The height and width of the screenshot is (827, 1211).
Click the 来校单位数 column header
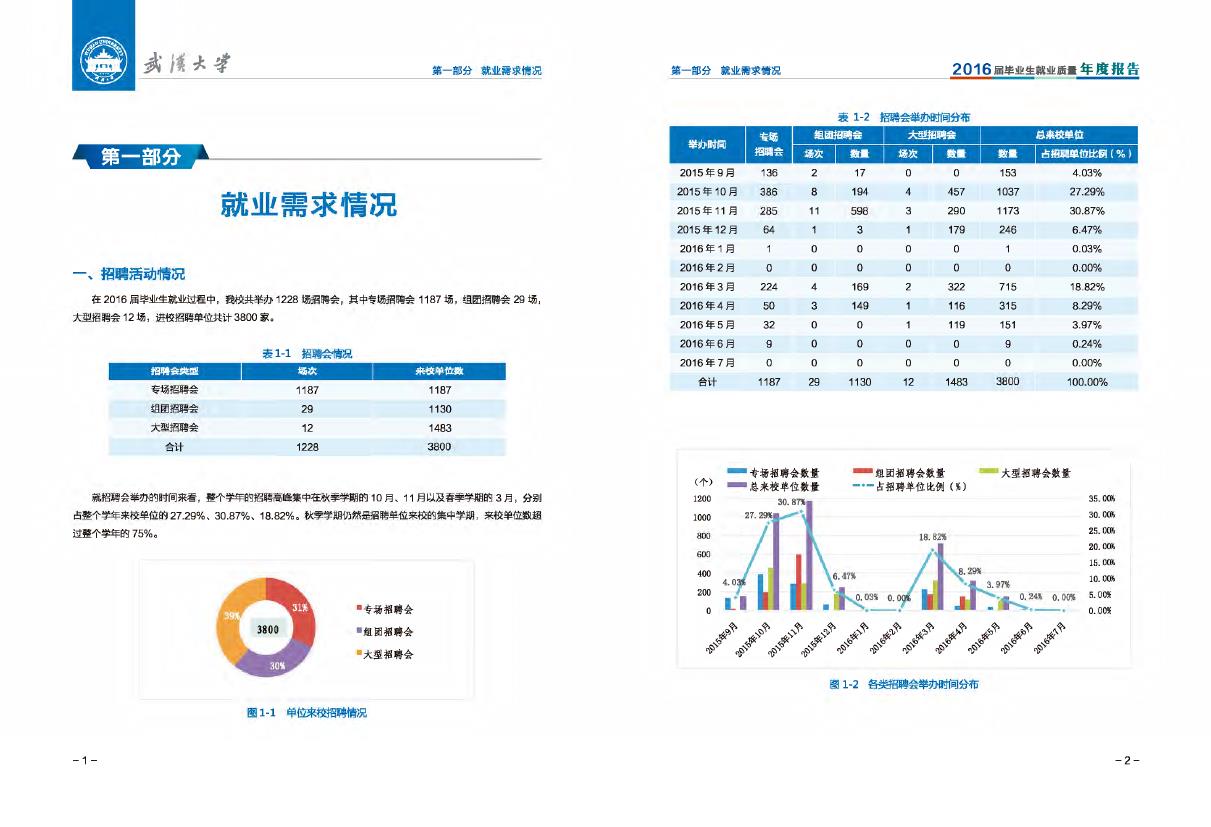439,371
